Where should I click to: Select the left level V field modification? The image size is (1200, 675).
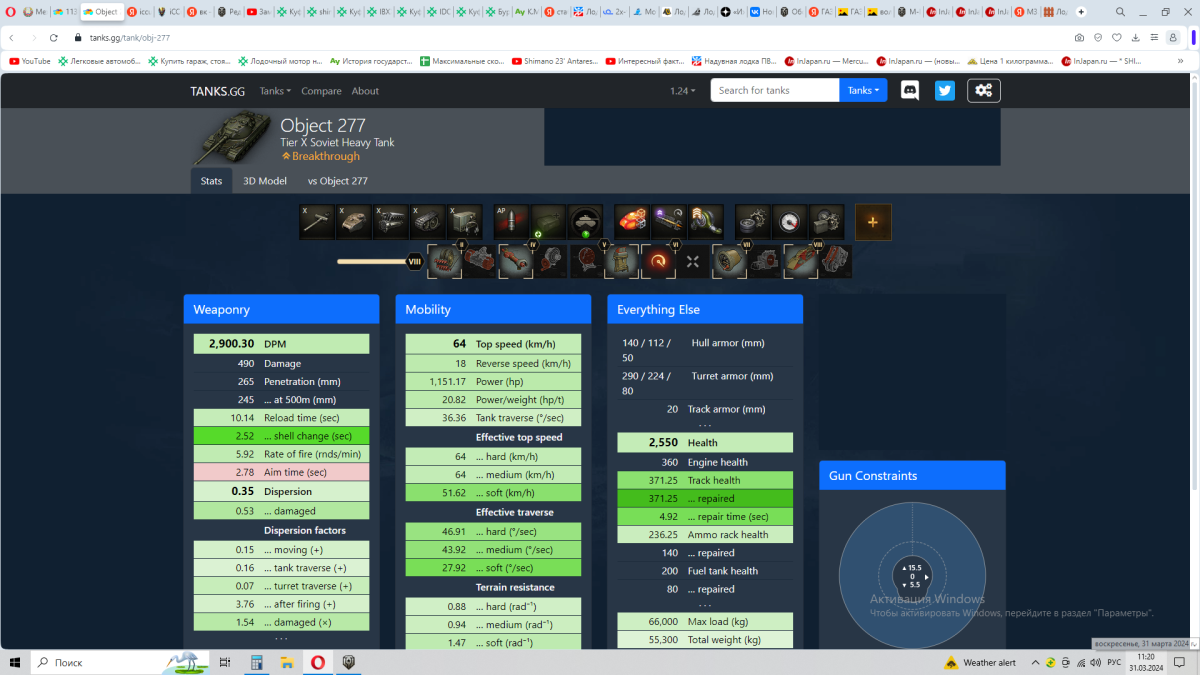click(586, 262)
